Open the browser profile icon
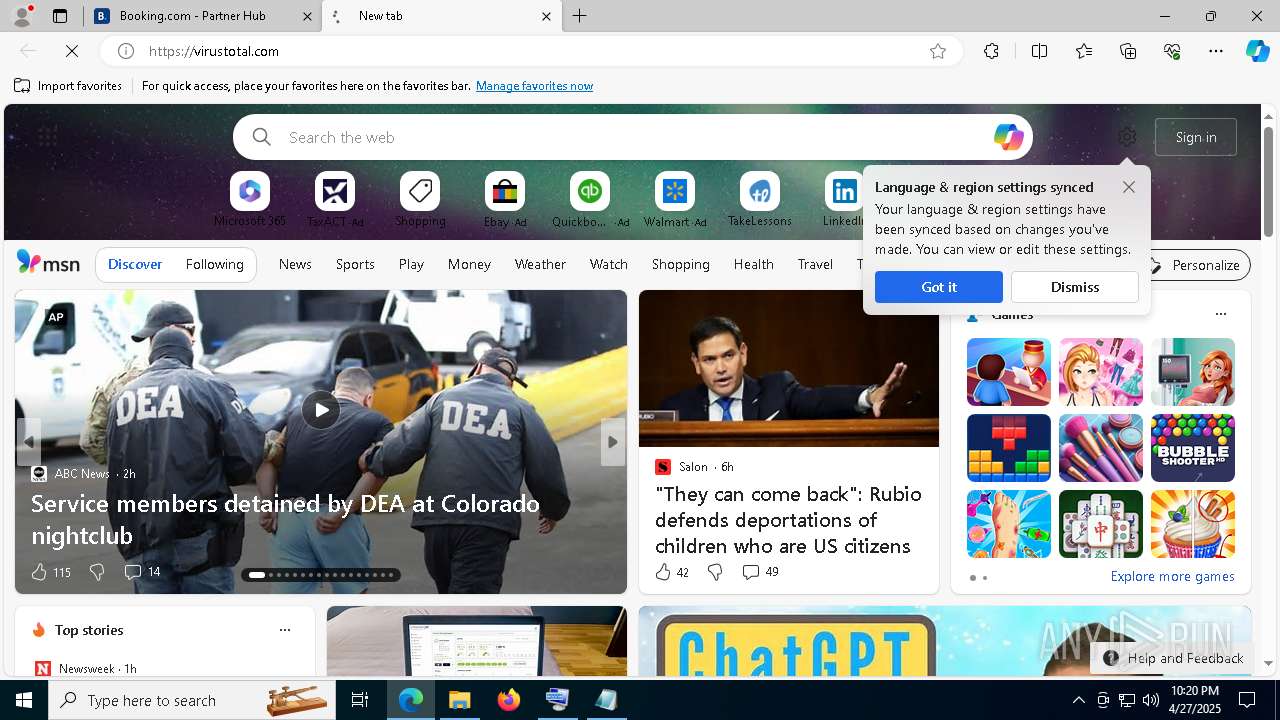This screenshot has width=1280, height=720. (21, 16)
